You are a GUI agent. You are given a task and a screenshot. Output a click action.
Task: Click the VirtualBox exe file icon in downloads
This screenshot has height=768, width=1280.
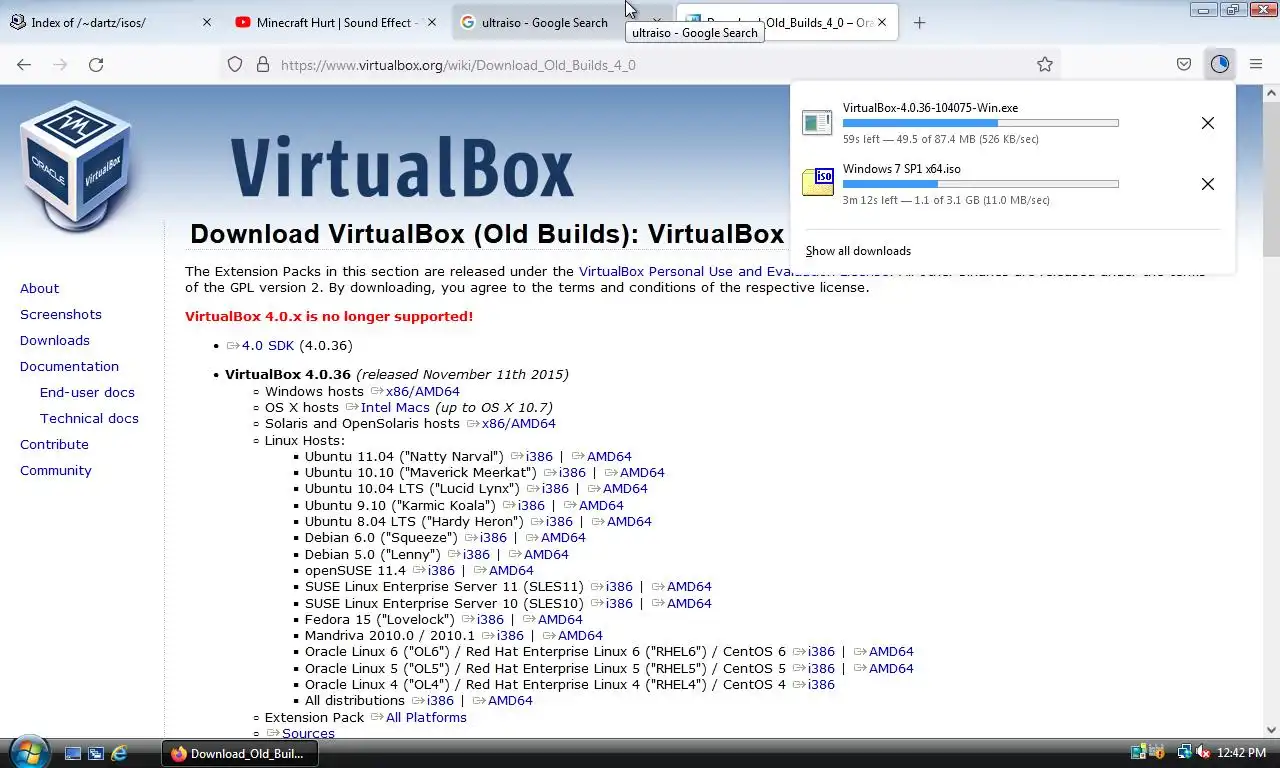pos(817,123)
